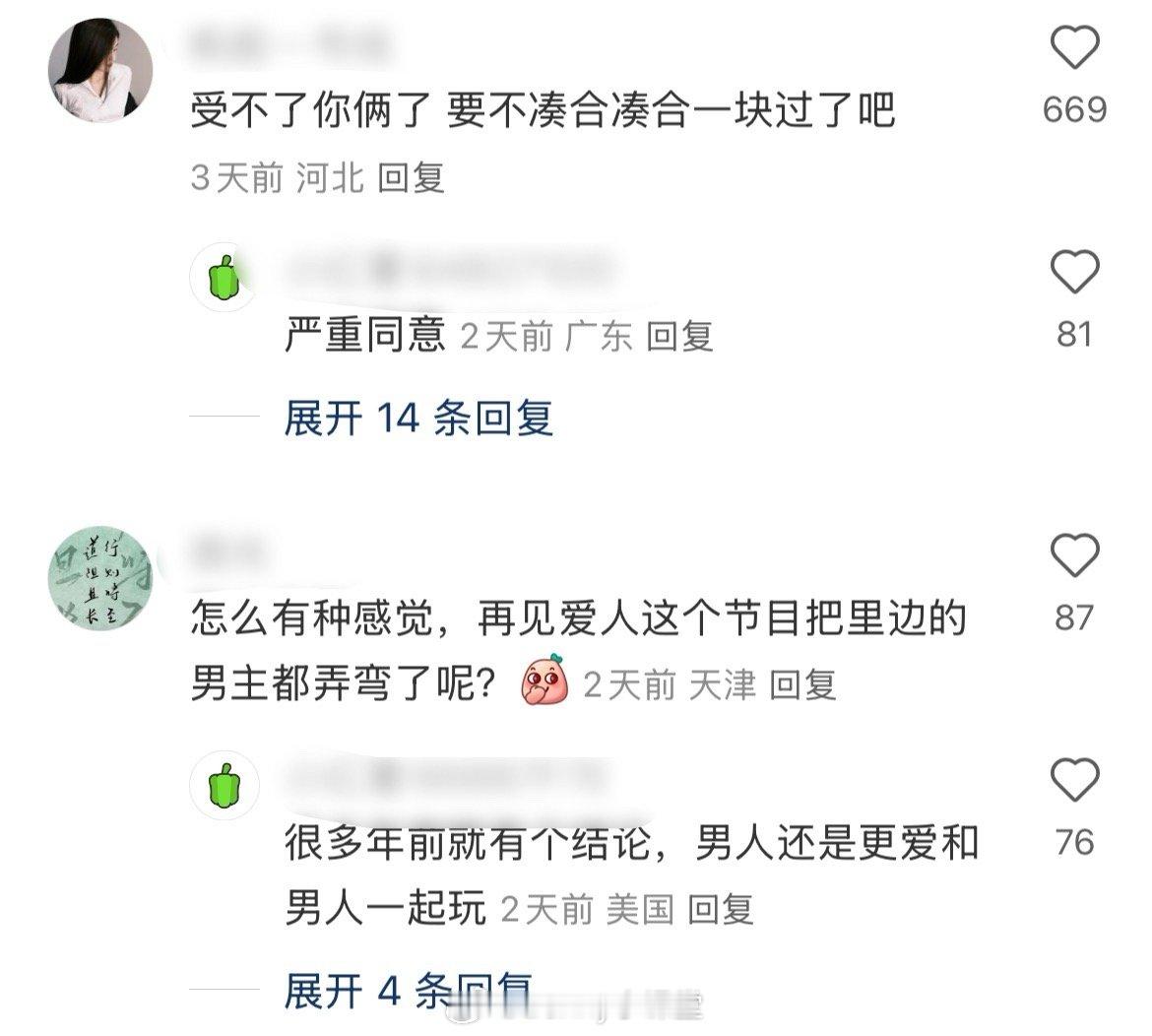Select reply text 男人还是更爱和男人一起玩

tap(632, 874)
